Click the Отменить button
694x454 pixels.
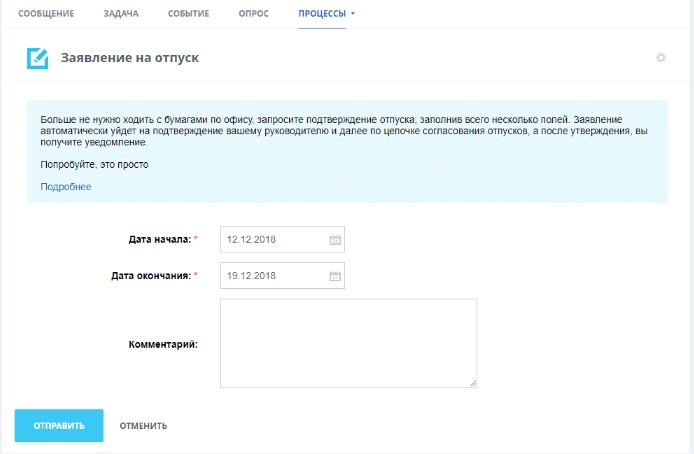143,426
